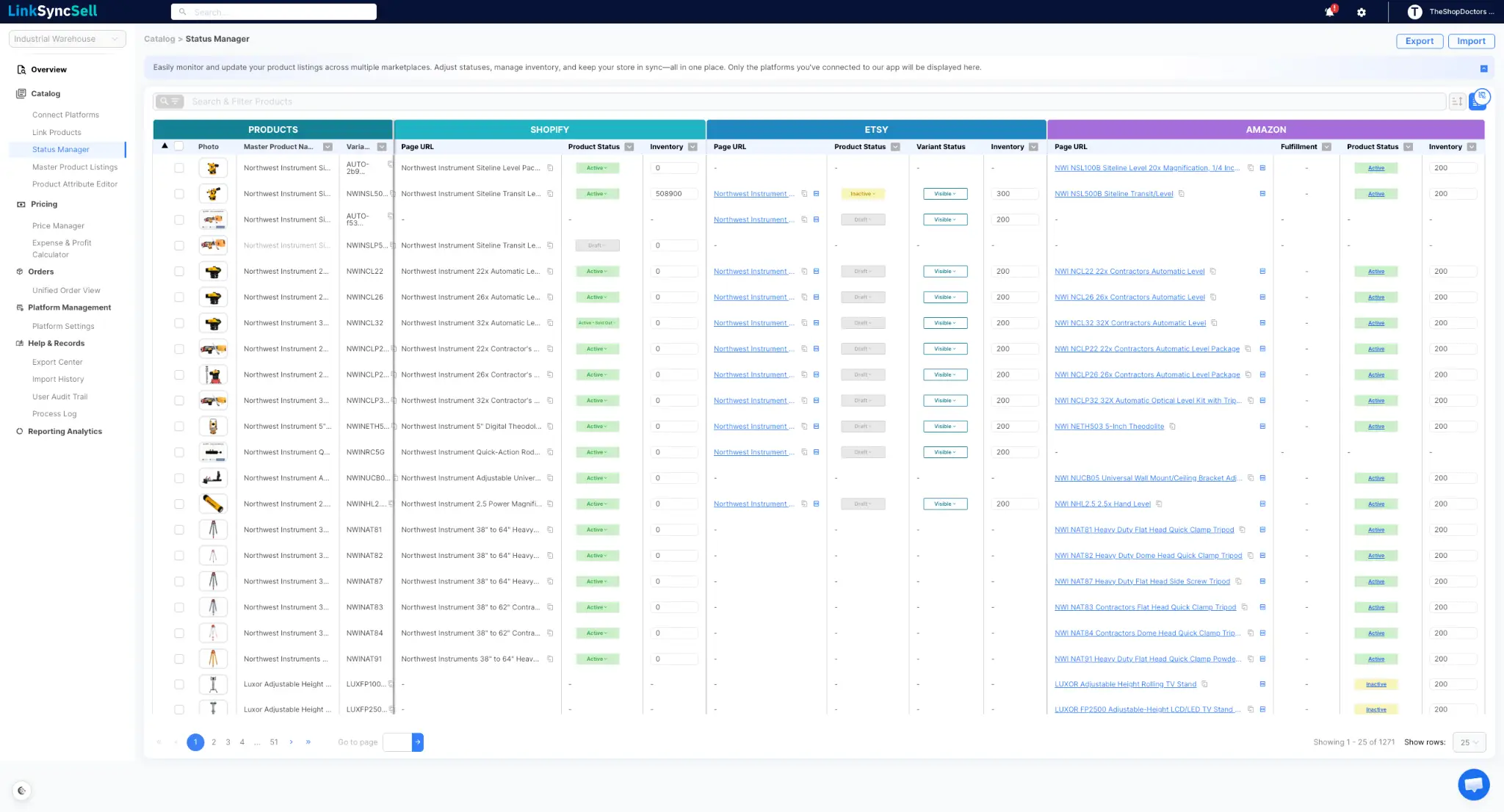Copy Shopify URL for 22x Automatic Level
The width and height of the screenshot is (1504, 812).
point(550,272)
